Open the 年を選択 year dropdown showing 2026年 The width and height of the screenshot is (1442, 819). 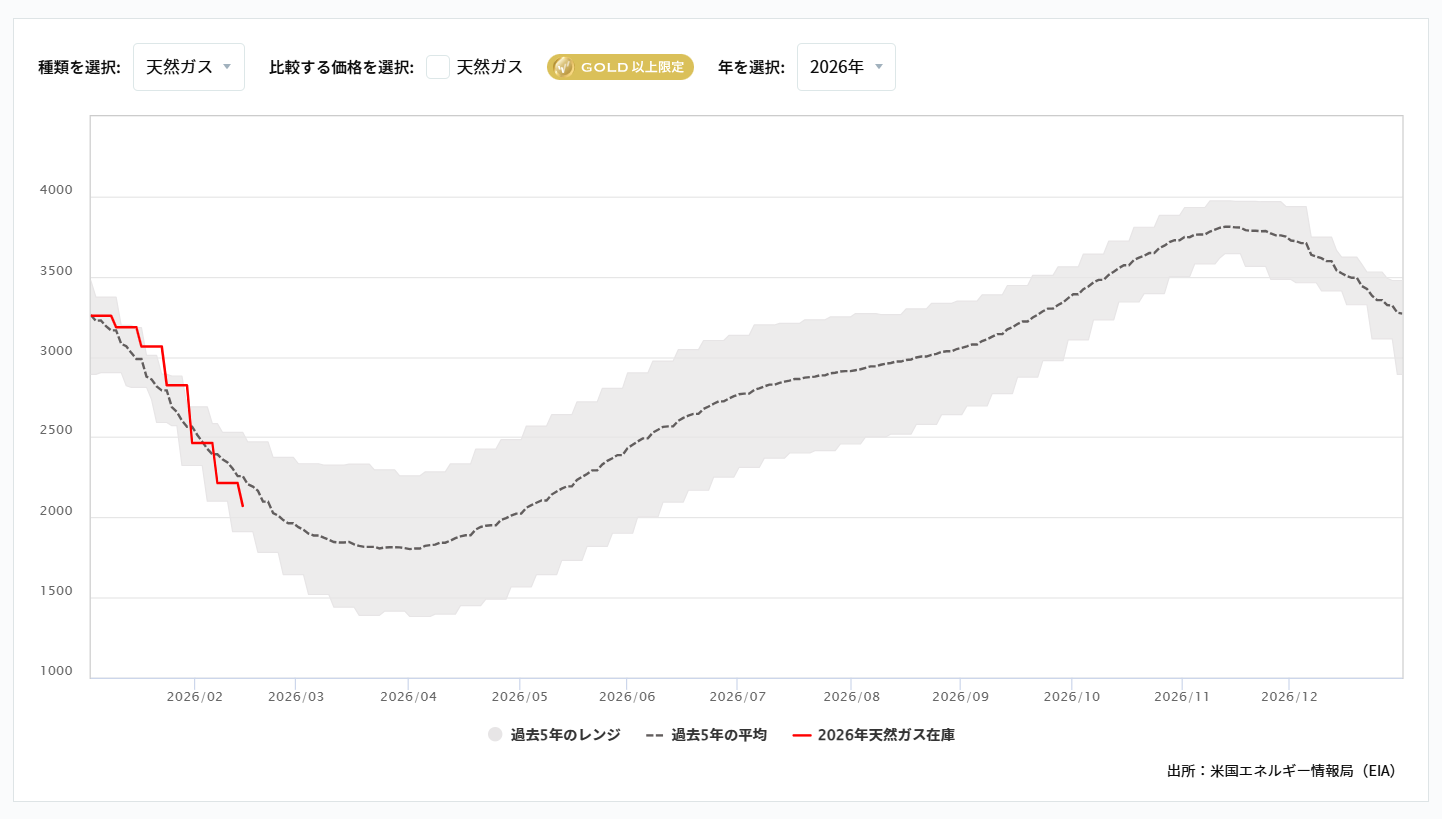click(x=846, y=66)
